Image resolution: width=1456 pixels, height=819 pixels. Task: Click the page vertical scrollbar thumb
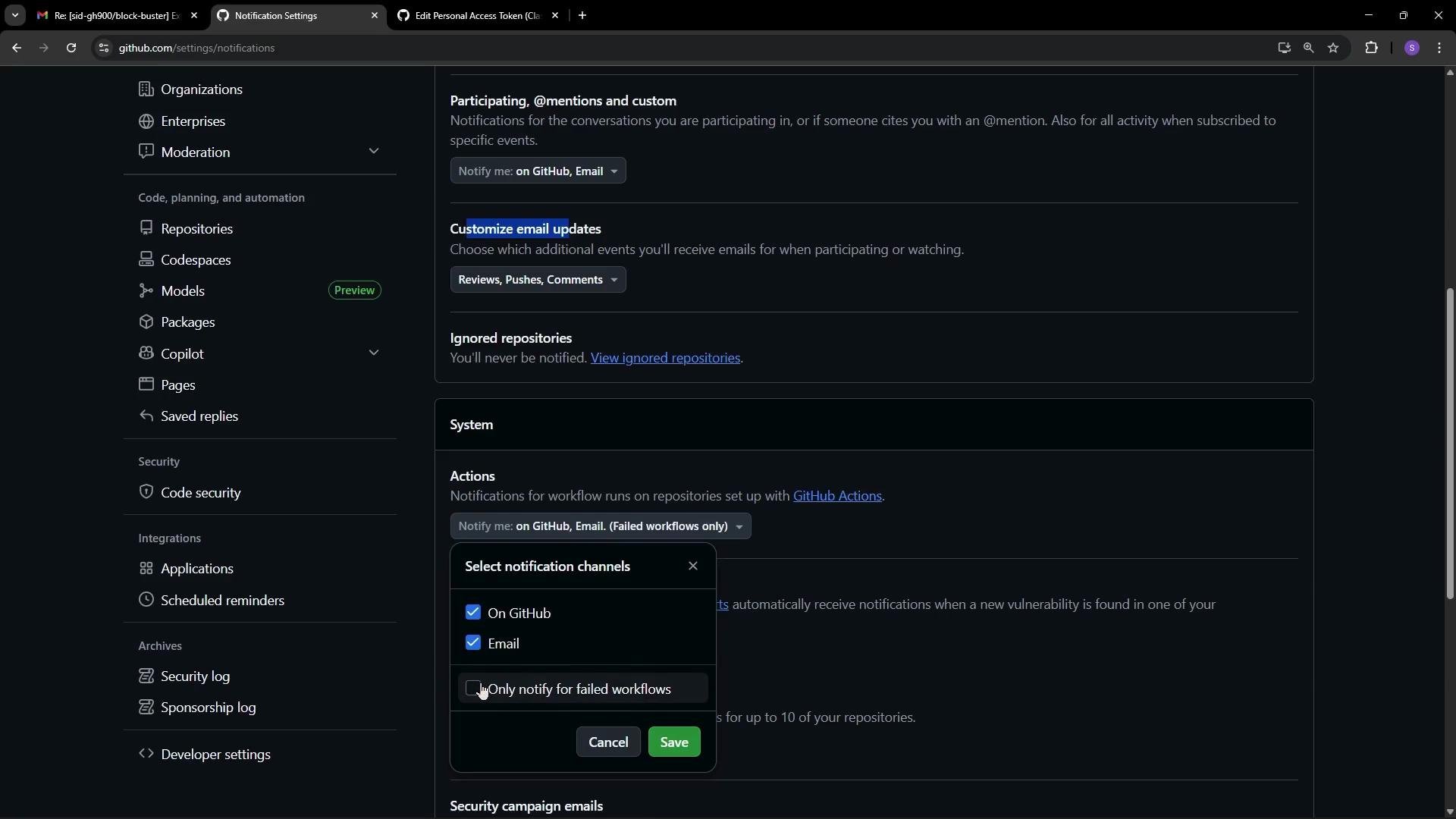coord(1449,444)
